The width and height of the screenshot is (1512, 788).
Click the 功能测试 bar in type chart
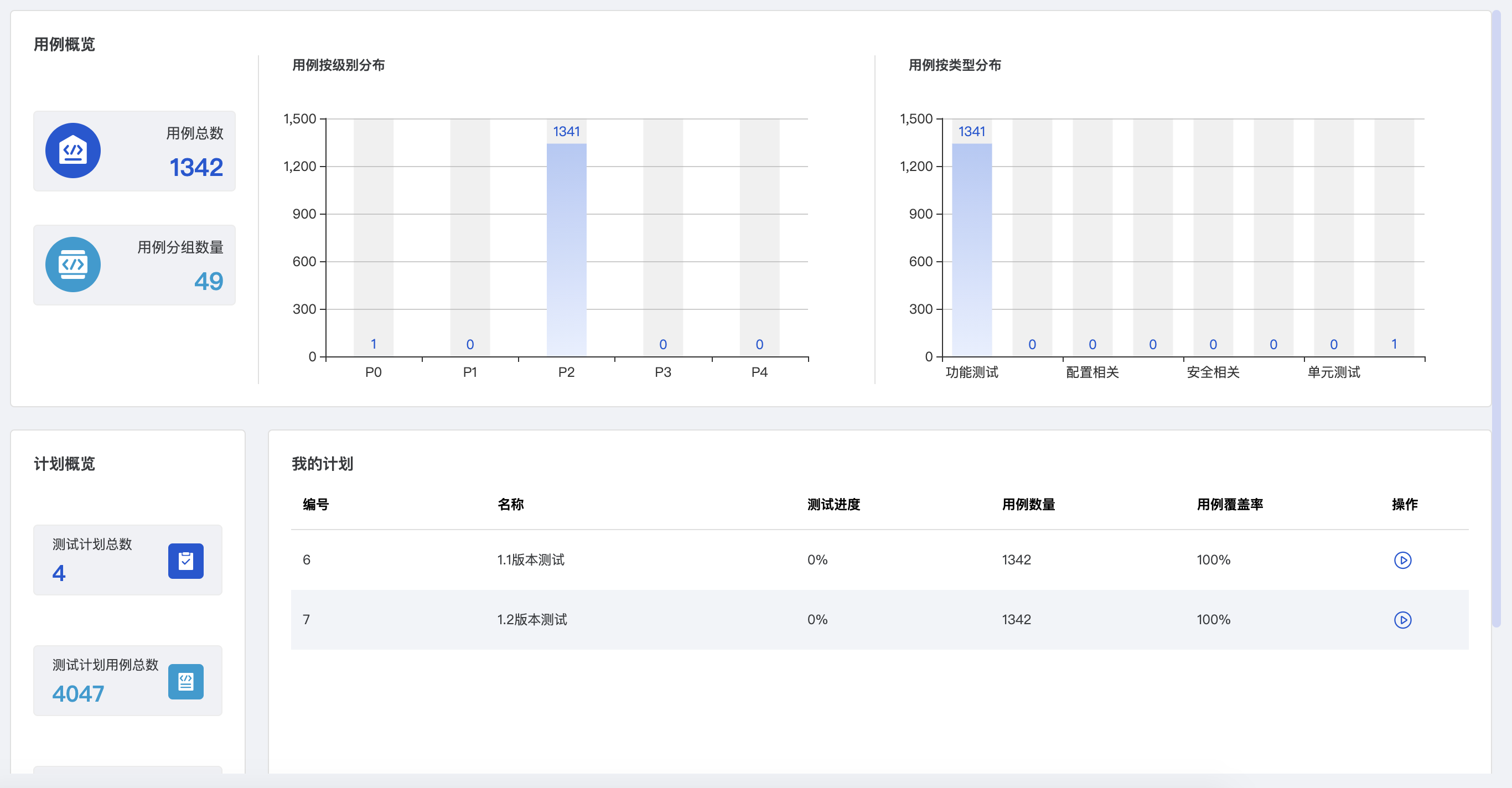[x=971, y=250]
